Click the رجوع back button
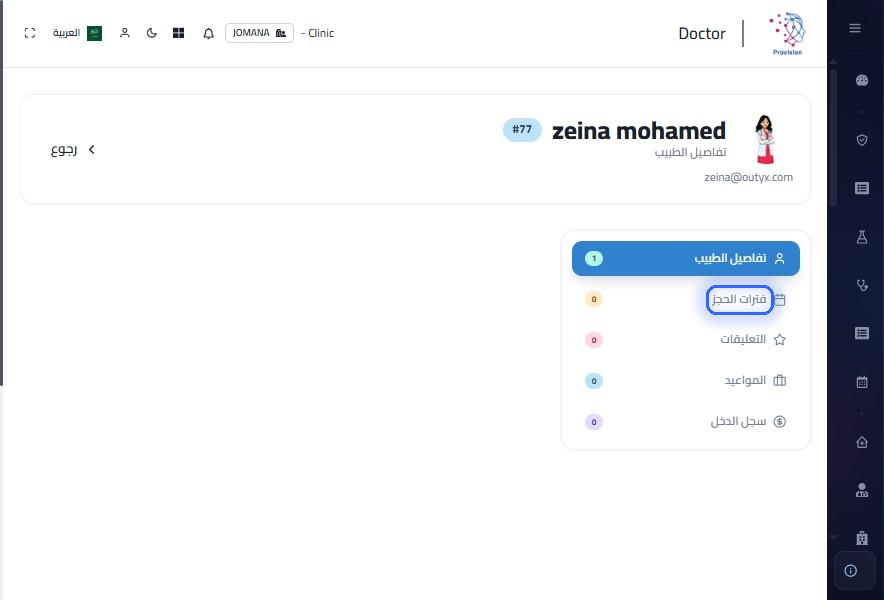This screenshot has height=600, width=884. pyautogui.click(x=73, y=149)
